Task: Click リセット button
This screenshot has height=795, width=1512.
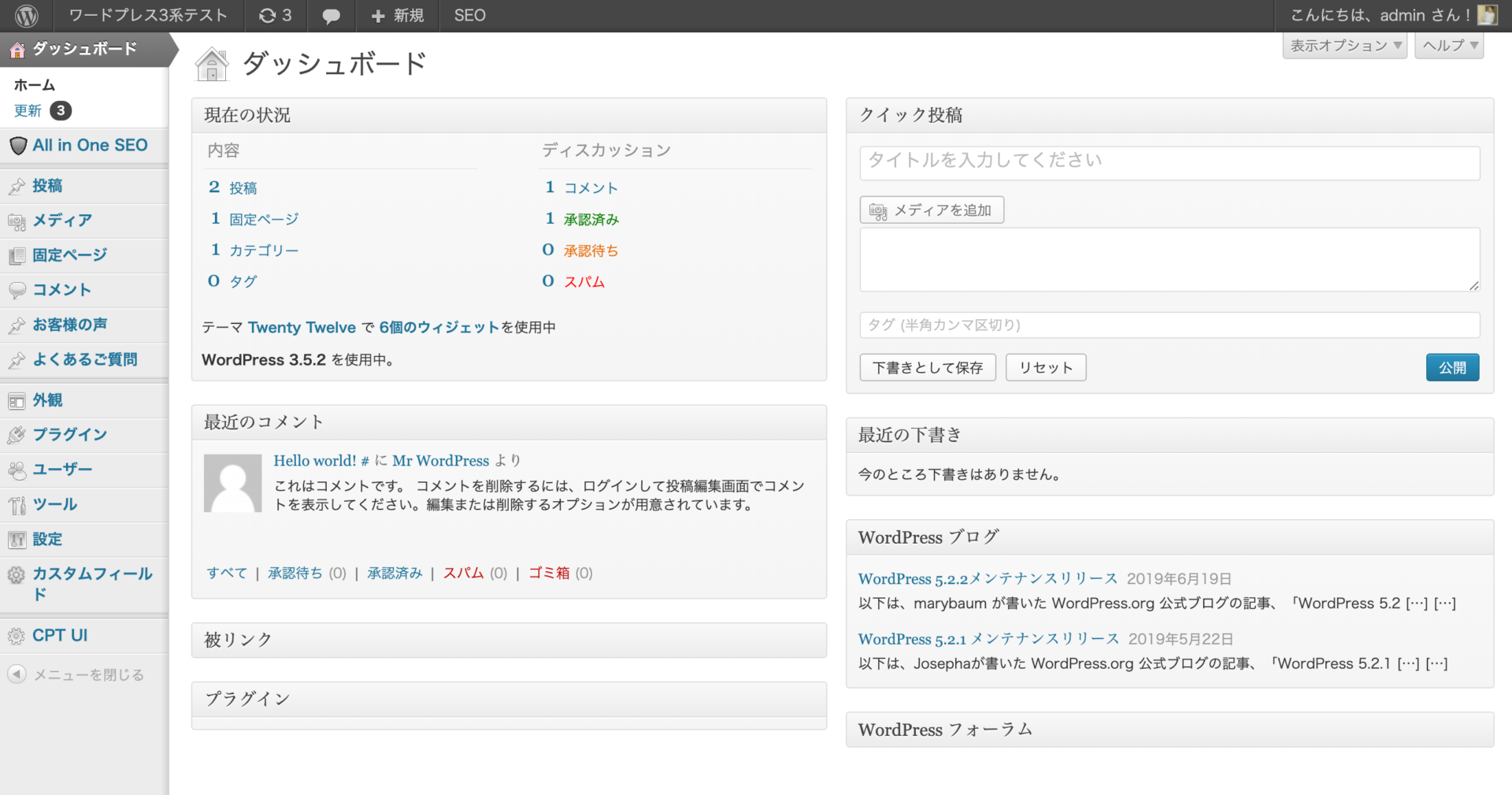Action: point(1046,367)
